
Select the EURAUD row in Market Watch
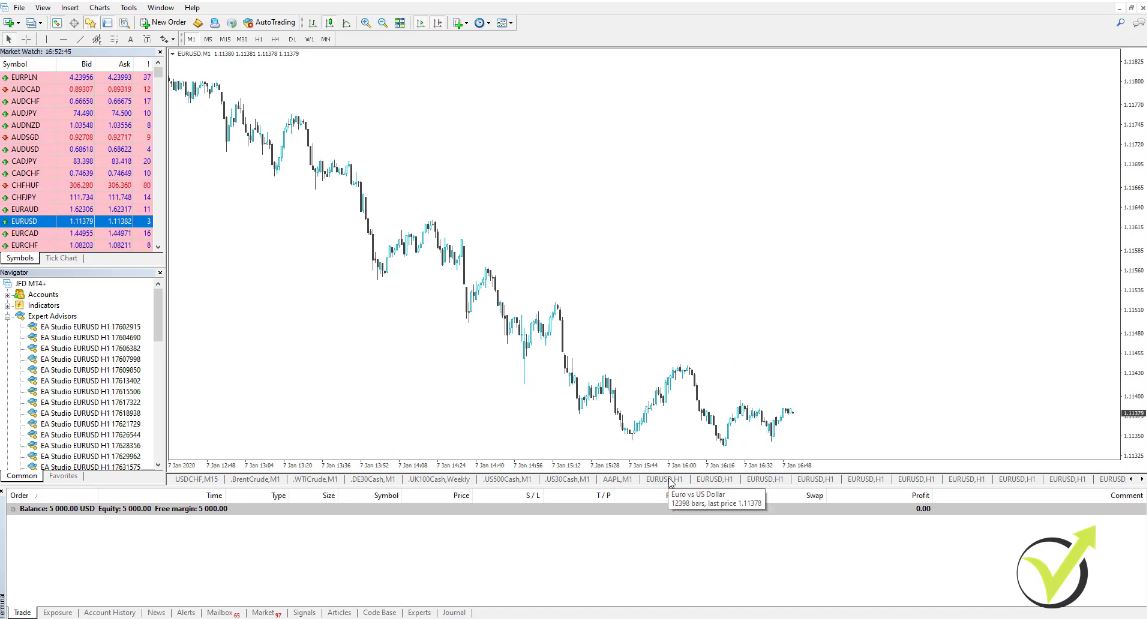(24, 208)
